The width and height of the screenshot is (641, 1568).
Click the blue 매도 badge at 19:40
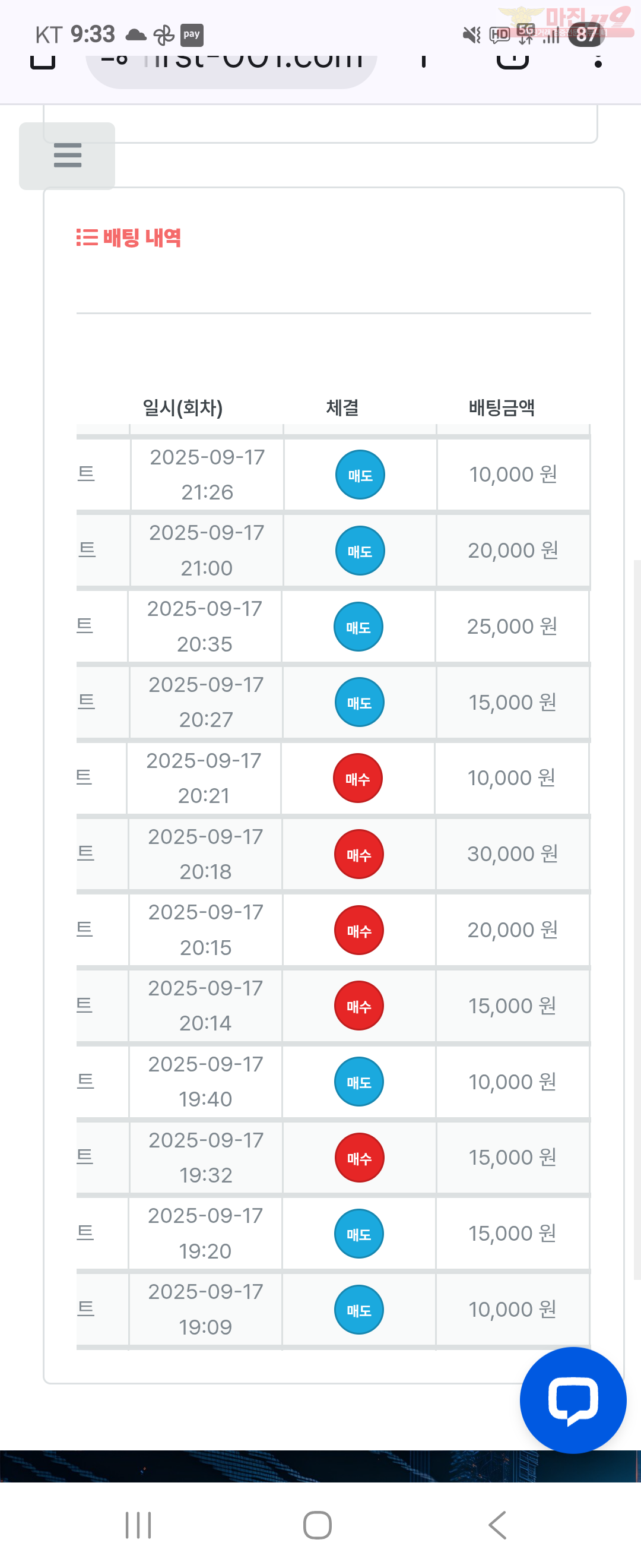[x=359, y=1082]
